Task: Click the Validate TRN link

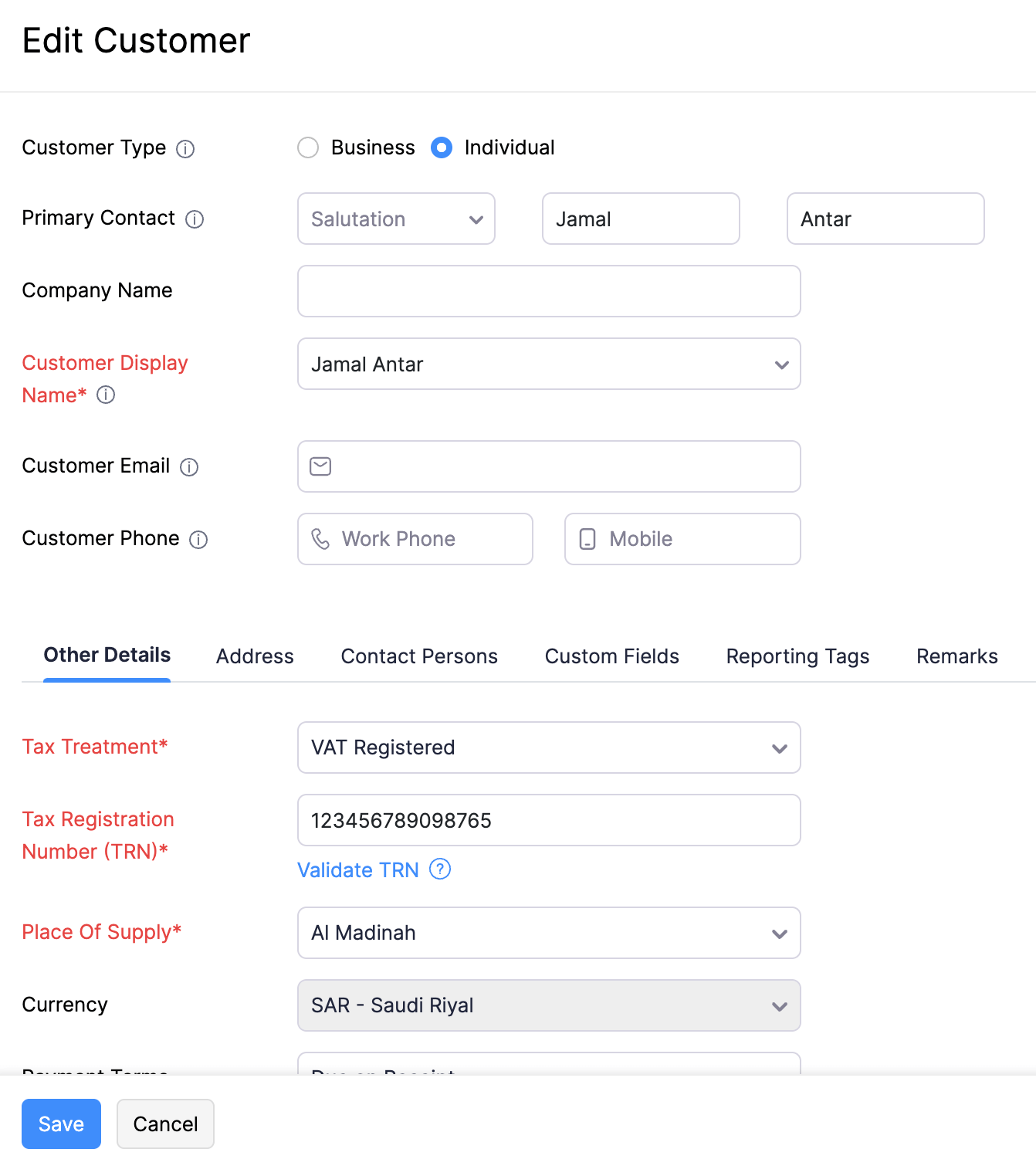Action: (x=357, y=869)
